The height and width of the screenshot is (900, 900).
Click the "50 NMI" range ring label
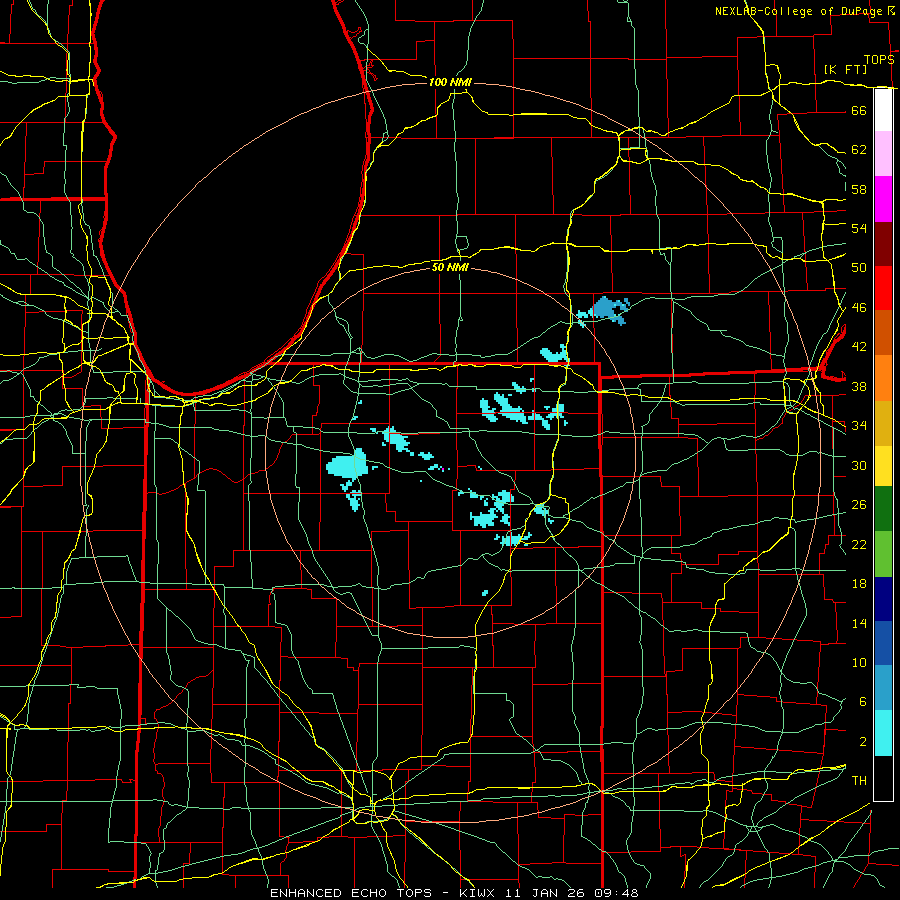click(450, 267)
